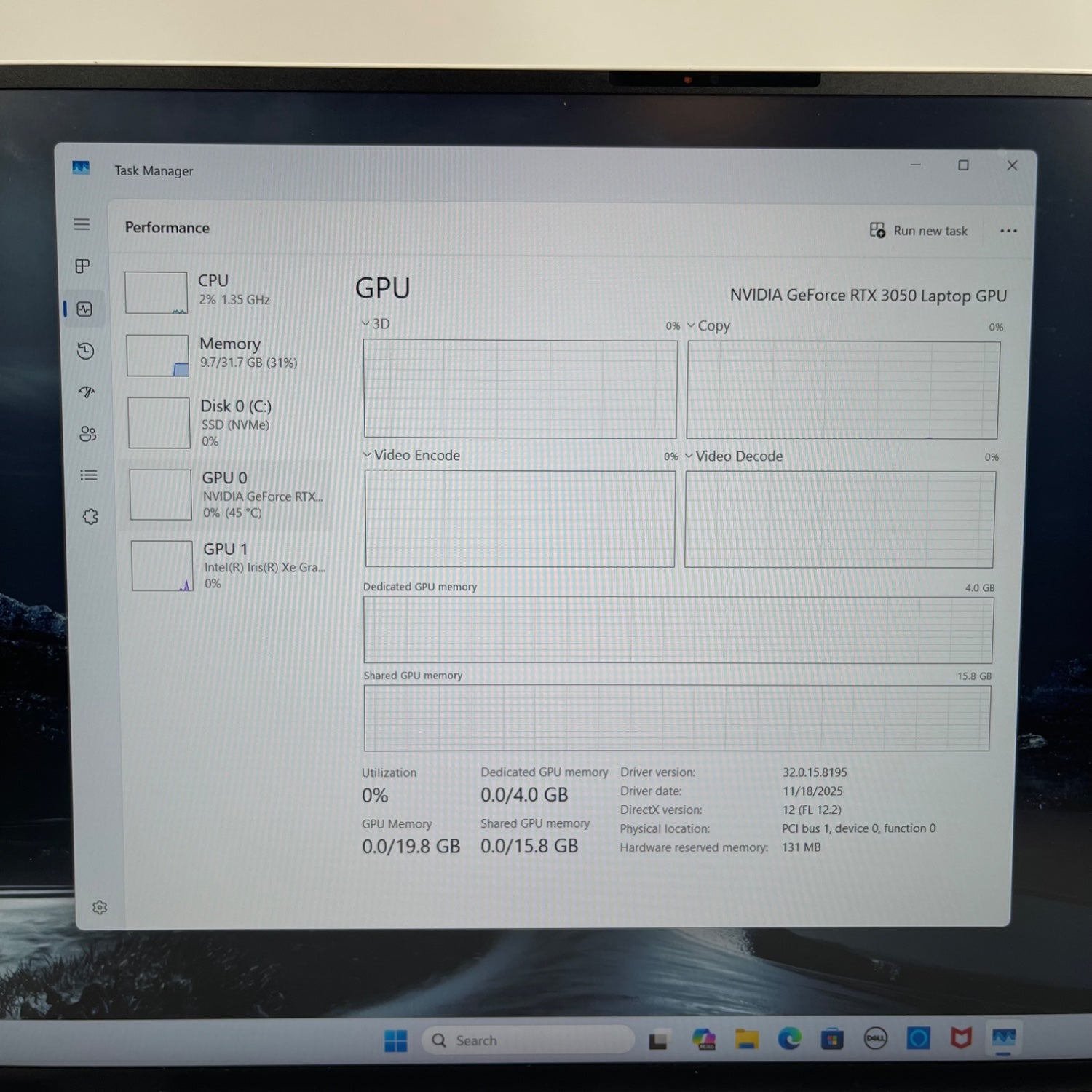Click the CPU usage mini graph thumbnail
Image resolution: width=1092 pixels, height=1092 pixels.
pyautogui.click(x=156, y=293)
